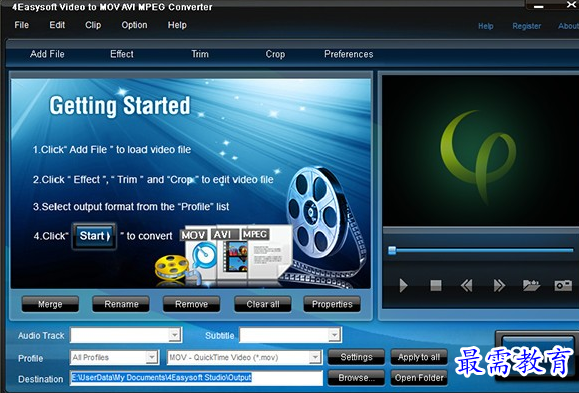The image size is (579, 393).
Task: Open the Effect editing tool
Action: [122, 54]
